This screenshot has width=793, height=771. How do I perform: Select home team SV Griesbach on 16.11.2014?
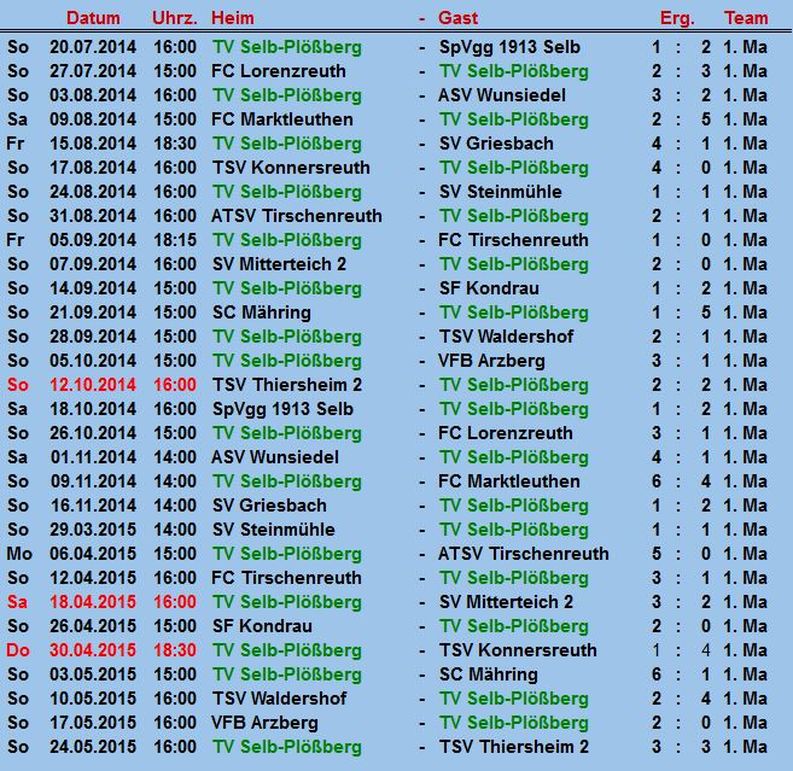coord(269,505)
